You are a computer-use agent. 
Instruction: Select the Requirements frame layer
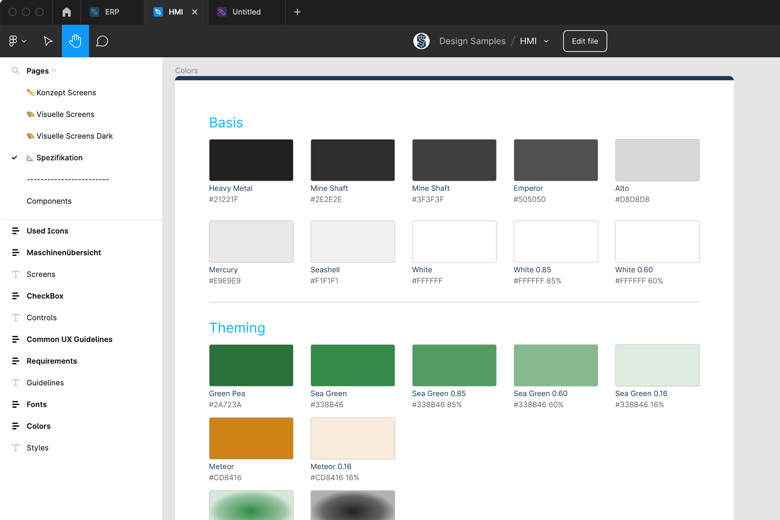pyautogui.click(x=52, y=361)
